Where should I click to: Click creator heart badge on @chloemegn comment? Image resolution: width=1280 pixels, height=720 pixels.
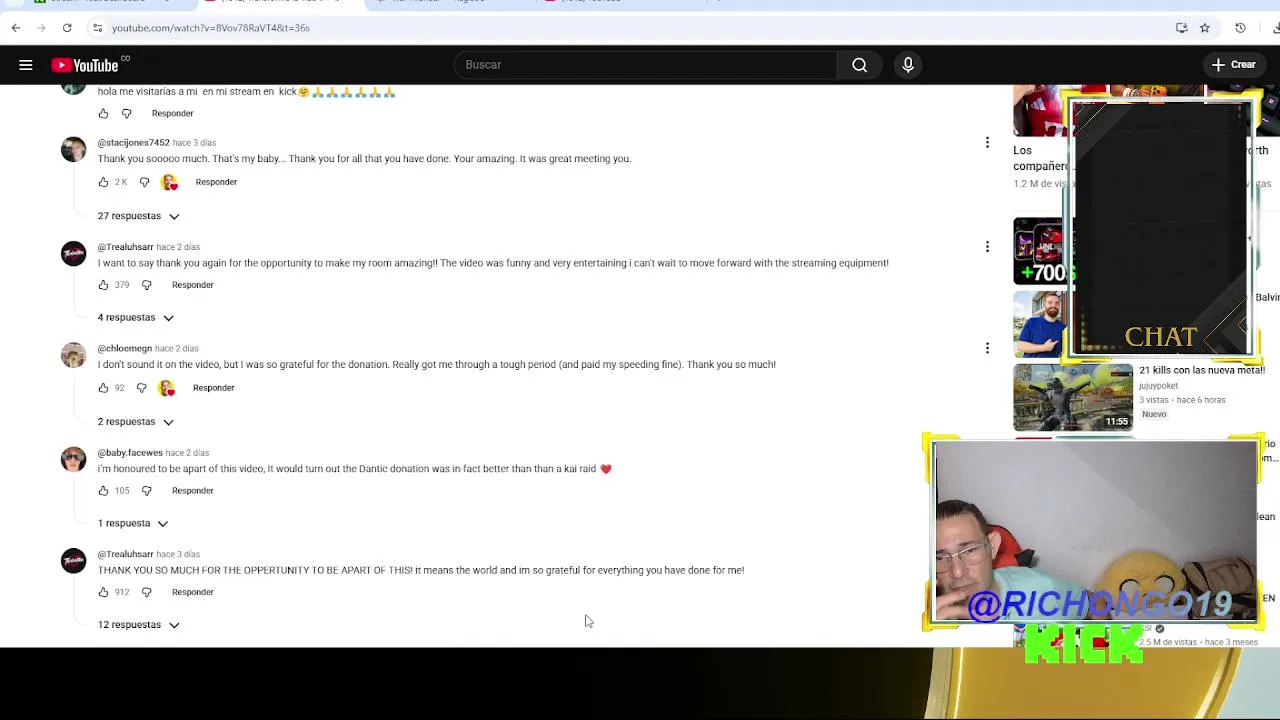tap(167, 388)
